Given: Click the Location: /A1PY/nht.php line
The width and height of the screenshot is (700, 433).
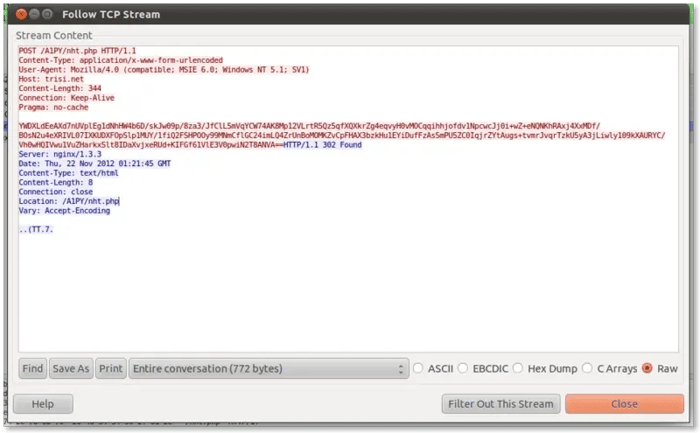Looking at the screenshot, I should (x=68, y=201).
